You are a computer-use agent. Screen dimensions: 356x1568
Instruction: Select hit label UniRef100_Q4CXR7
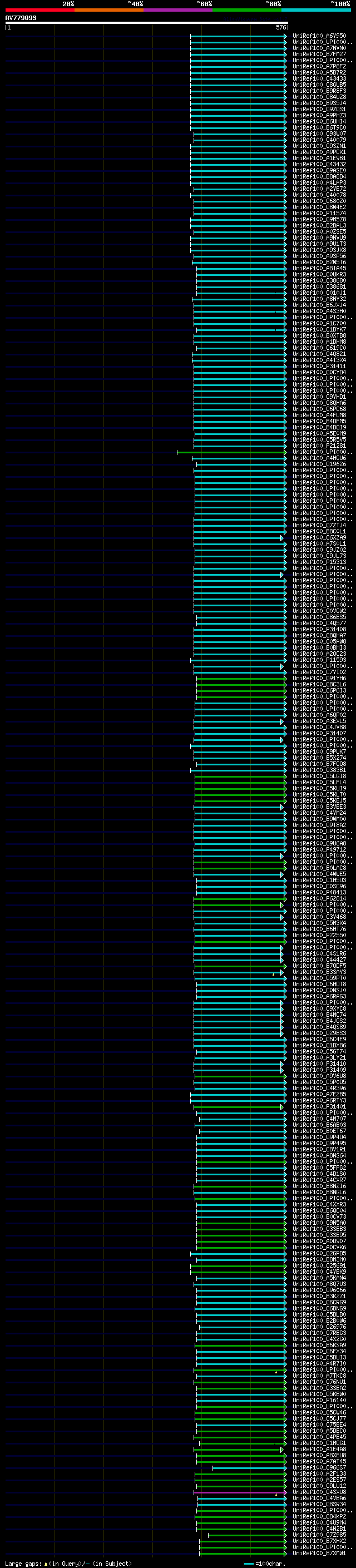coord(319,1180)
